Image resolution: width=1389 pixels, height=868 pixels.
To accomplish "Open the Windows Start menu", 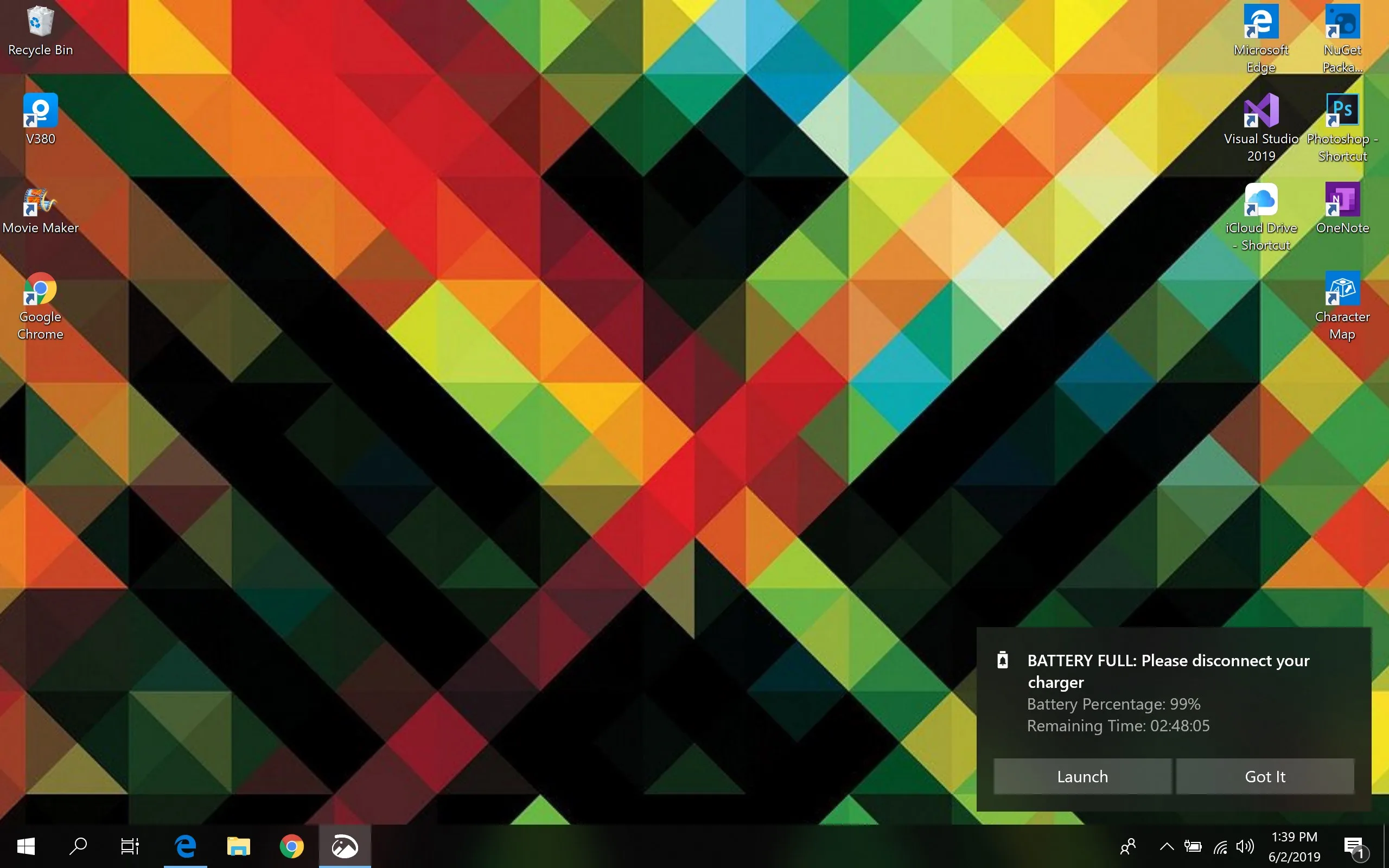I will coord(26,846).
